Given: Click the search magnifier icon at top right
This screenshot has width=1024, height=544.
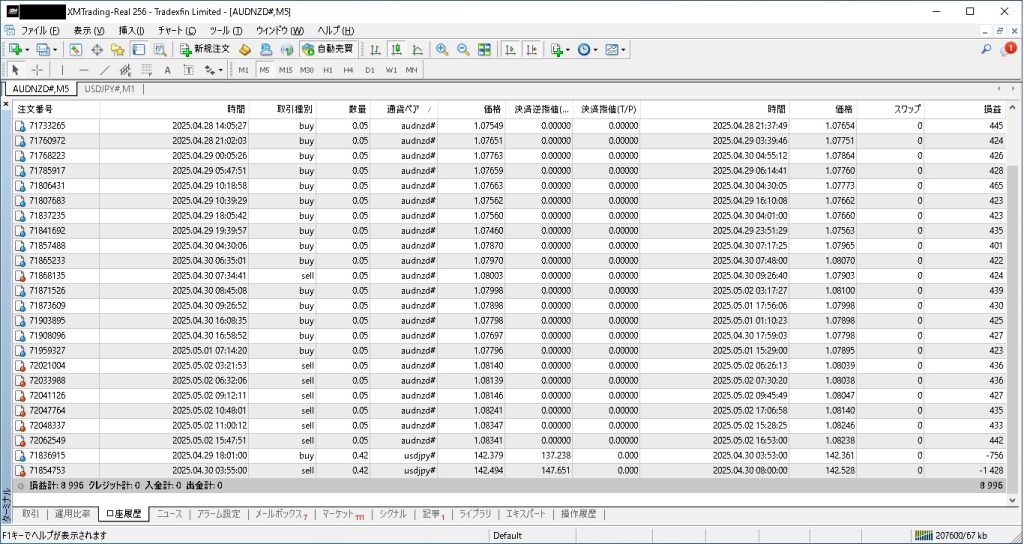Looking at the screenshot, I should point(986,49).
